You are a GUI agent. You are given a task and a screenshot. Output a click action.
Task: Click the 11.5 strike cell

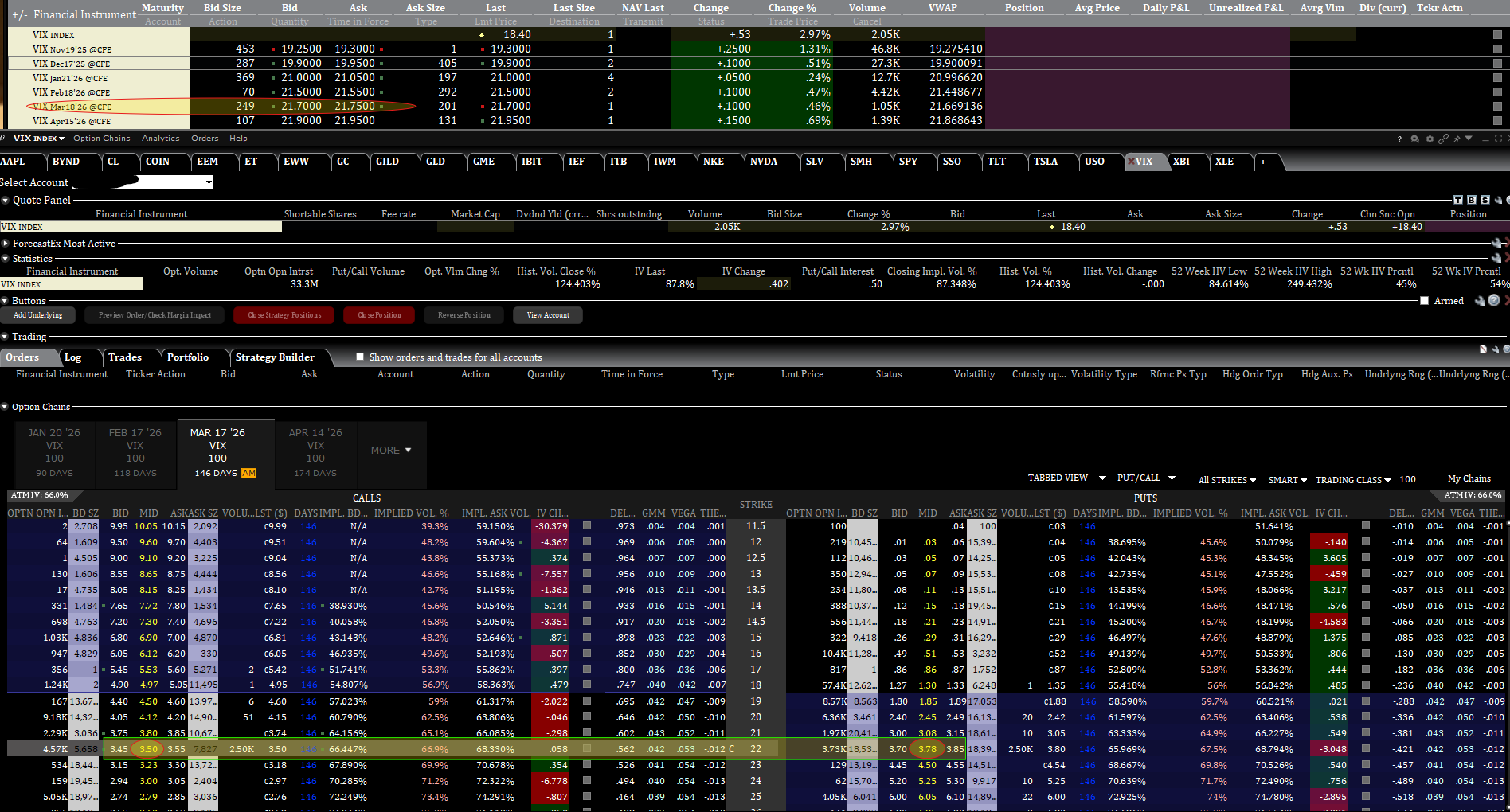(x=756, y=526)
